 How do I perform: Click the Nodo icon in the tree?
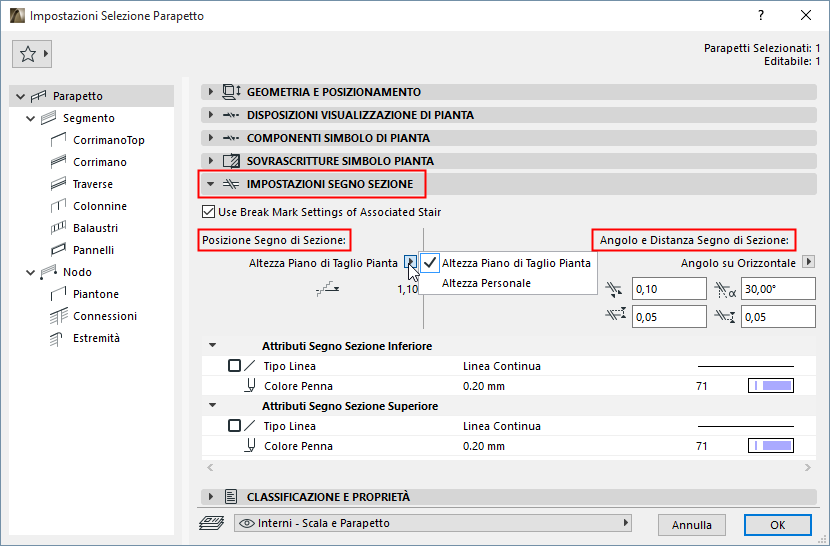[x=49, y=272]
